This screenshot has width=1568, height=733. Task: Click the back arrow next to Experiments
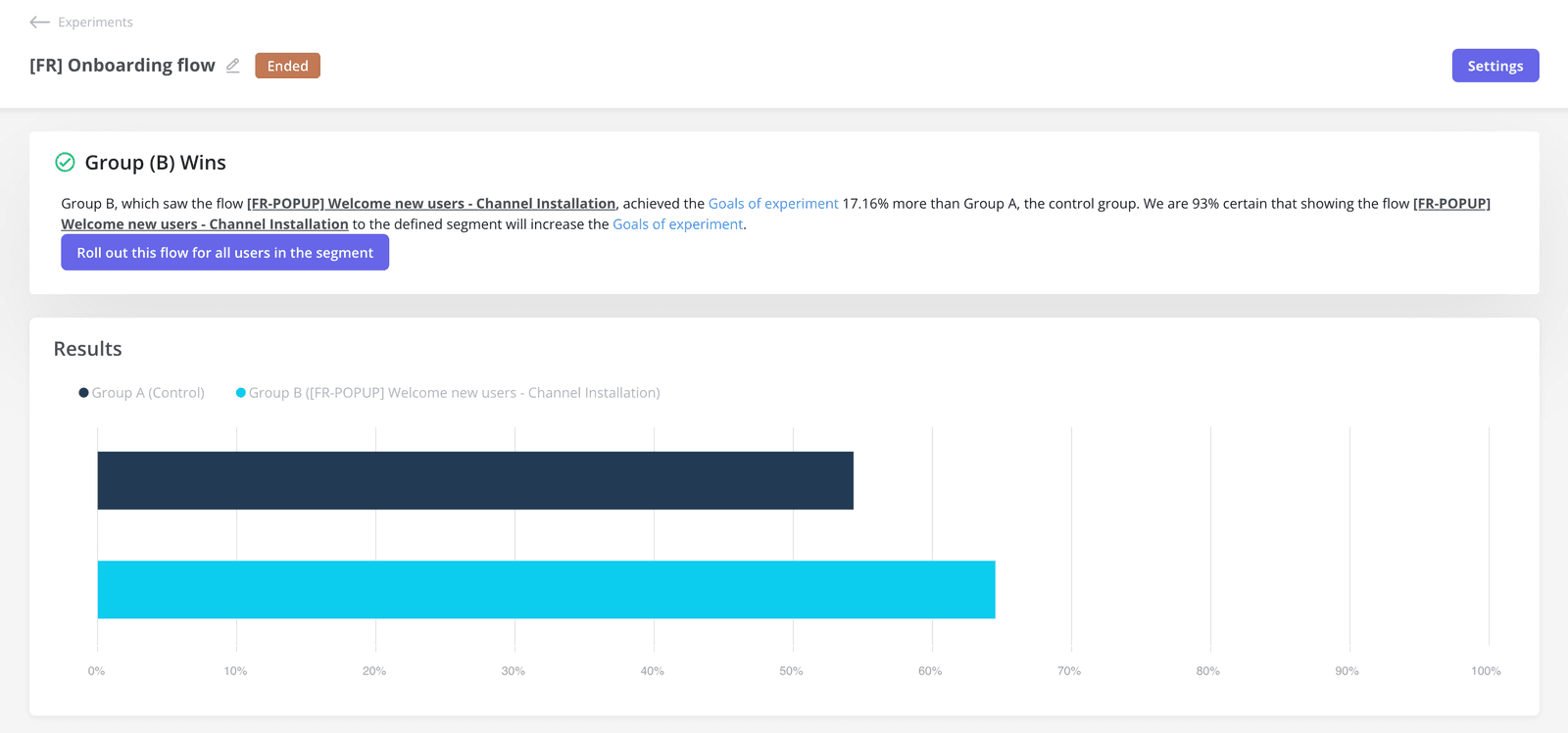(x=39, y=22)
